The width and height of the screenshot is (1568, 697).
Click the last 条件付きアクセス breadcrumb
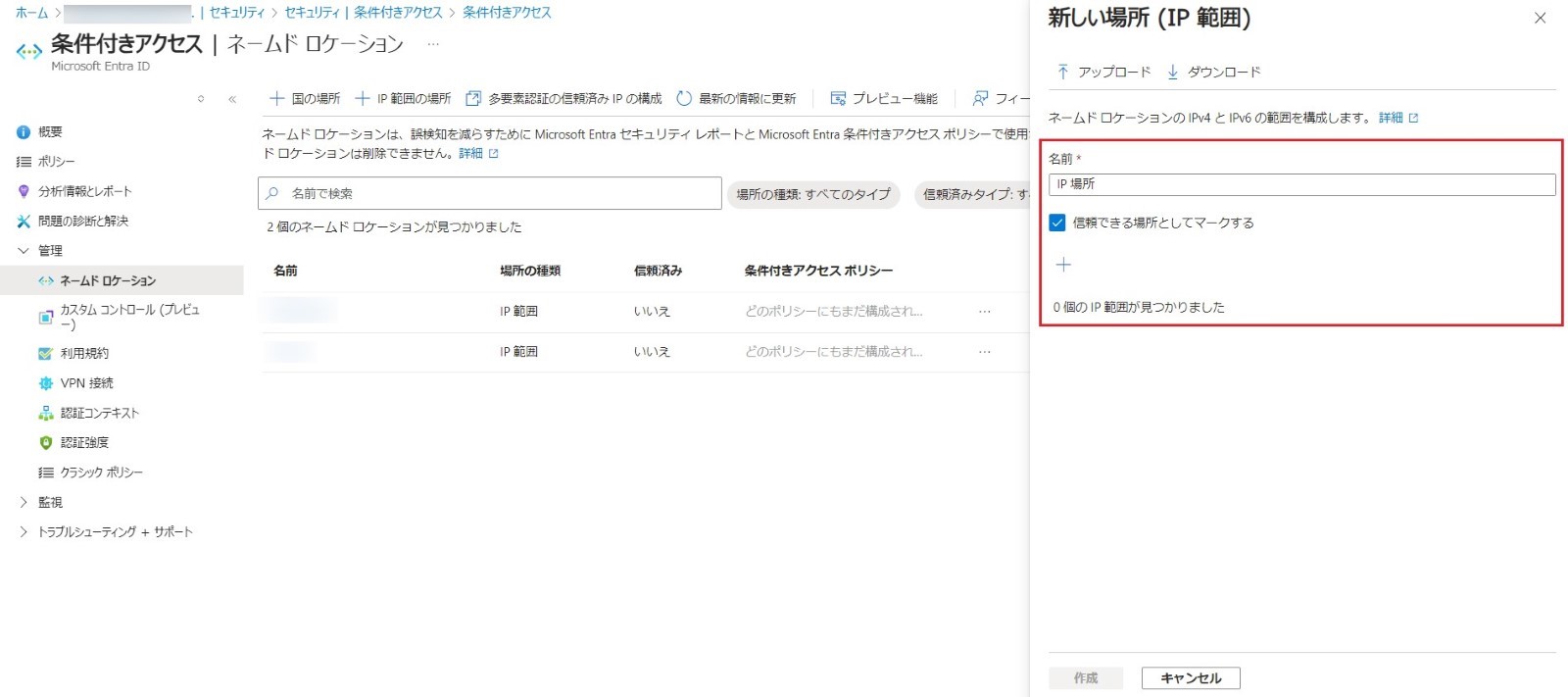(x=507, y=13)
